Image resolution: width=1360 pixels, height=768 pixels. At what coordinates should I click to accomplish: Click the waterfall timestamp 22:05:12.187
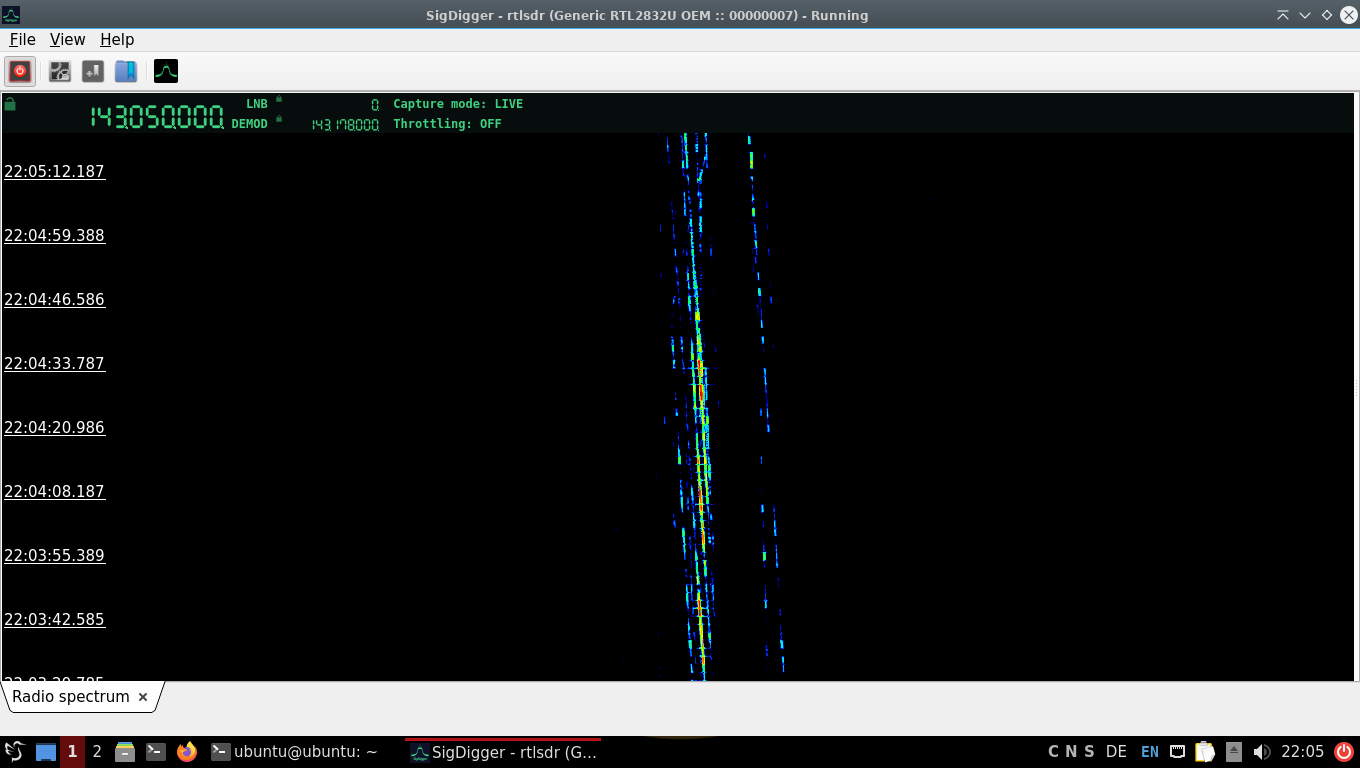click(55, 171)
